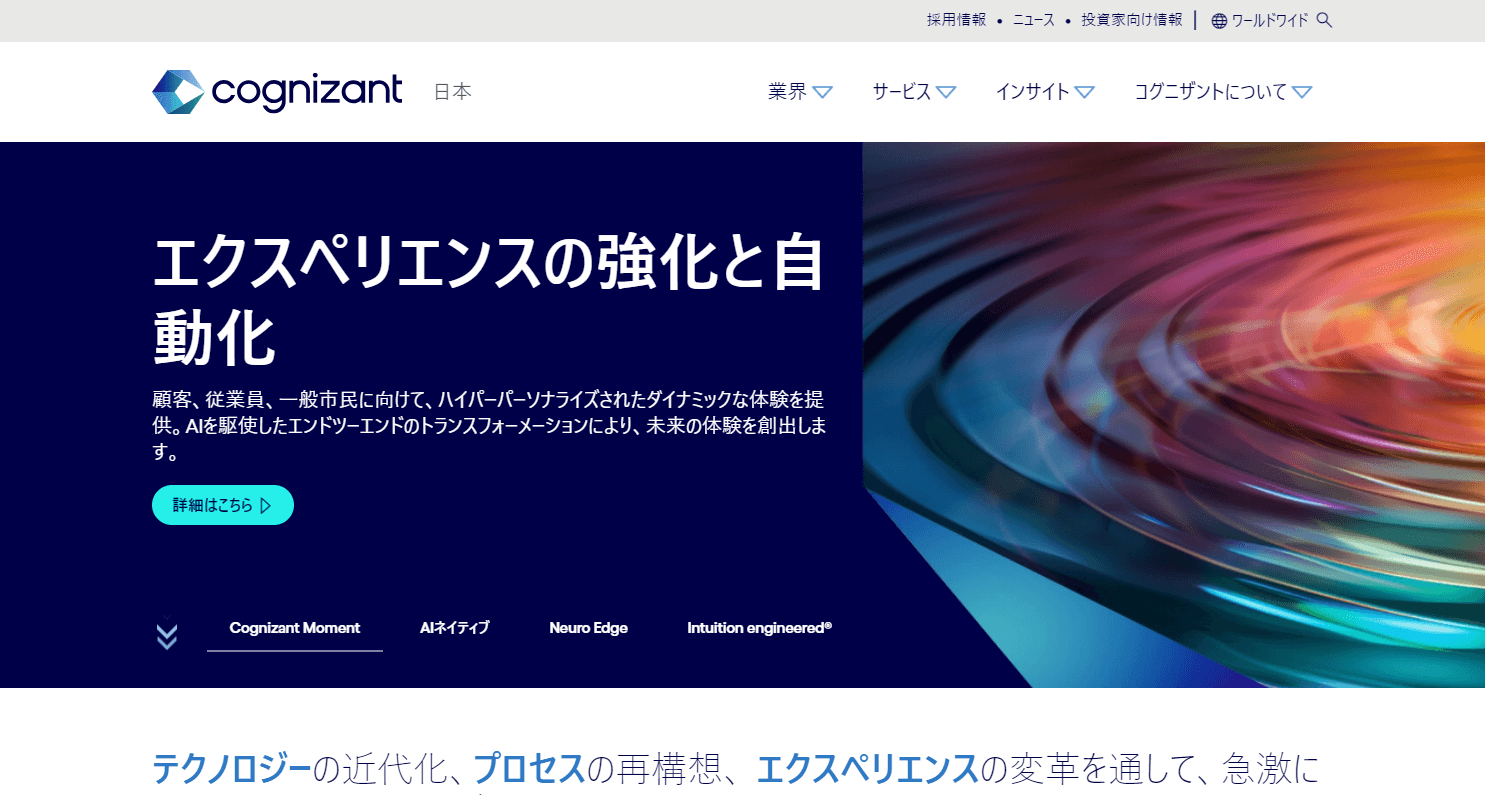This screenshot has width=1485, height=795.
Task: Select the Intuition engineered® option
Action: pyautogui.click(x=759, y=628)
